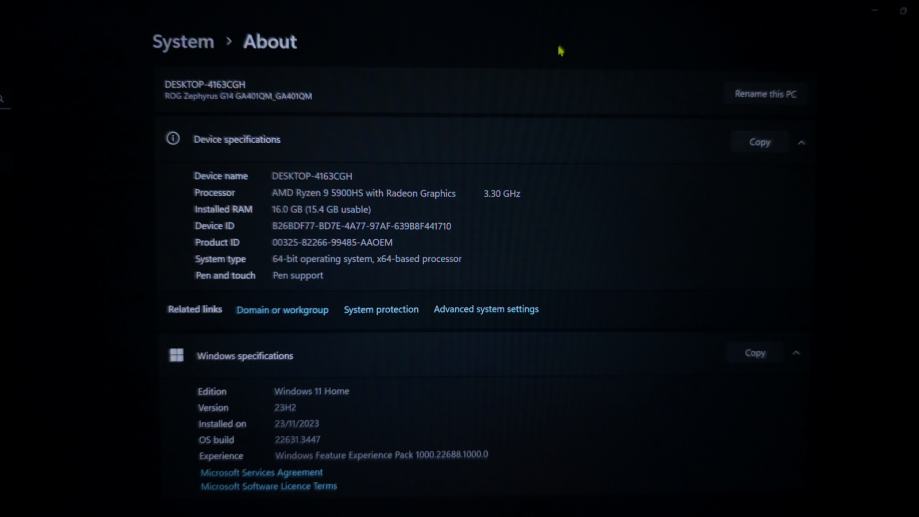Viewport: 919px width, 517px height.
Task: Select the Windows 11 Home edition text
Action: [x=311, y=391]
